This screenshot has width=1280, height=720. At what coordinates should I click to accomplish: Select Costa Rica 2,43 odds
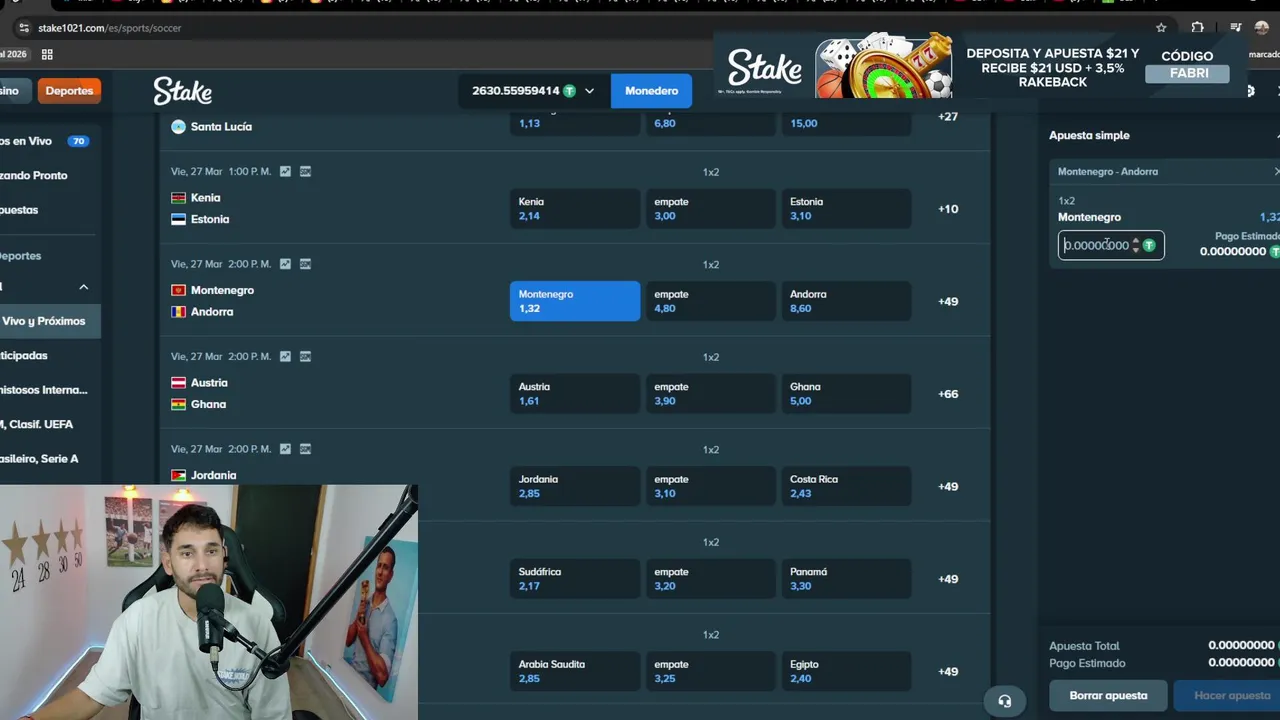846,486
